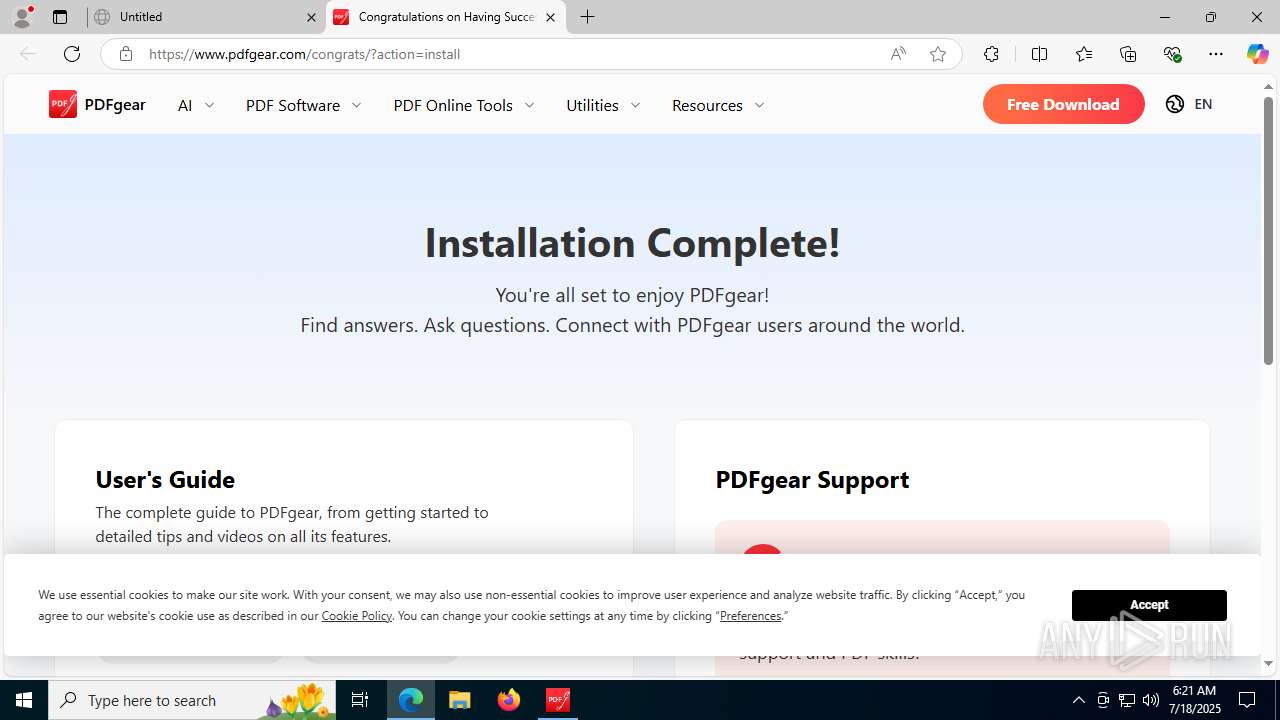This screenshot has width=1280, height=720.
Task: Open the Copilot sidebar icon
Action: tap(1258, 54)
